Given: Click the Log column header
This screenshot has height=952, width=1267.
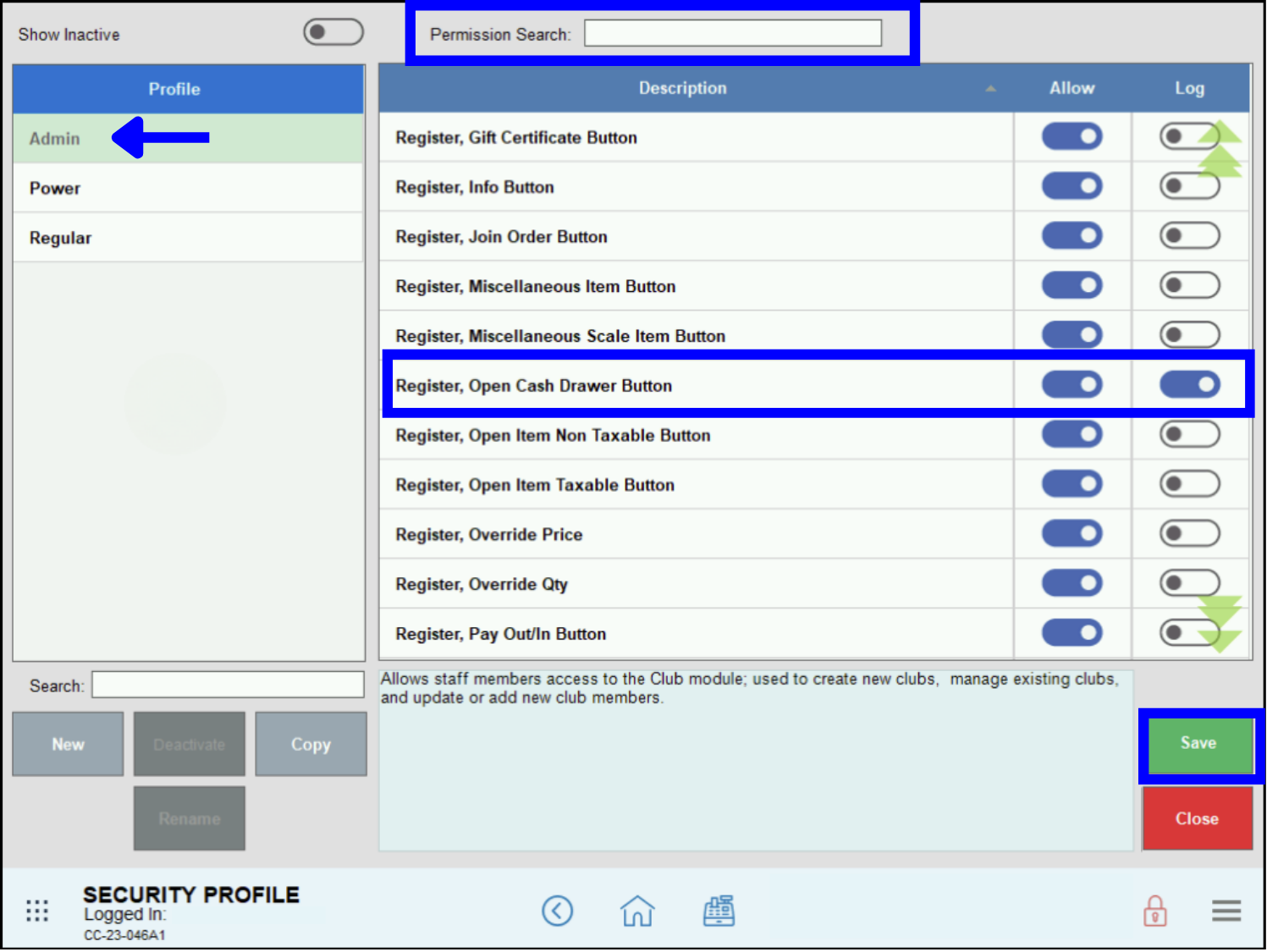Looking at the screenshot, I should coord(1189,88).
